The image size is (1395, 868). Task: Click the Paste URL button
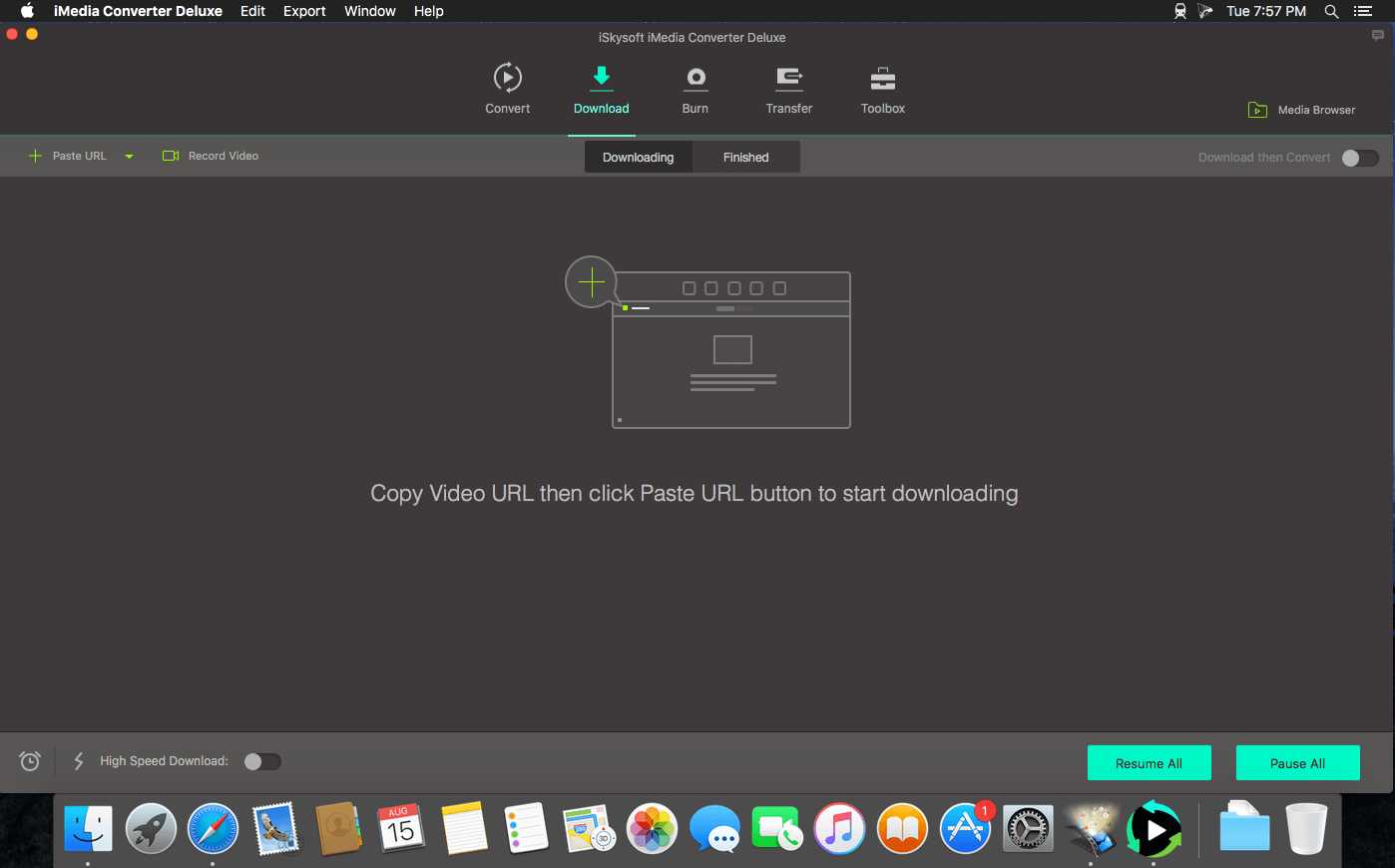(x=68, y=156)
